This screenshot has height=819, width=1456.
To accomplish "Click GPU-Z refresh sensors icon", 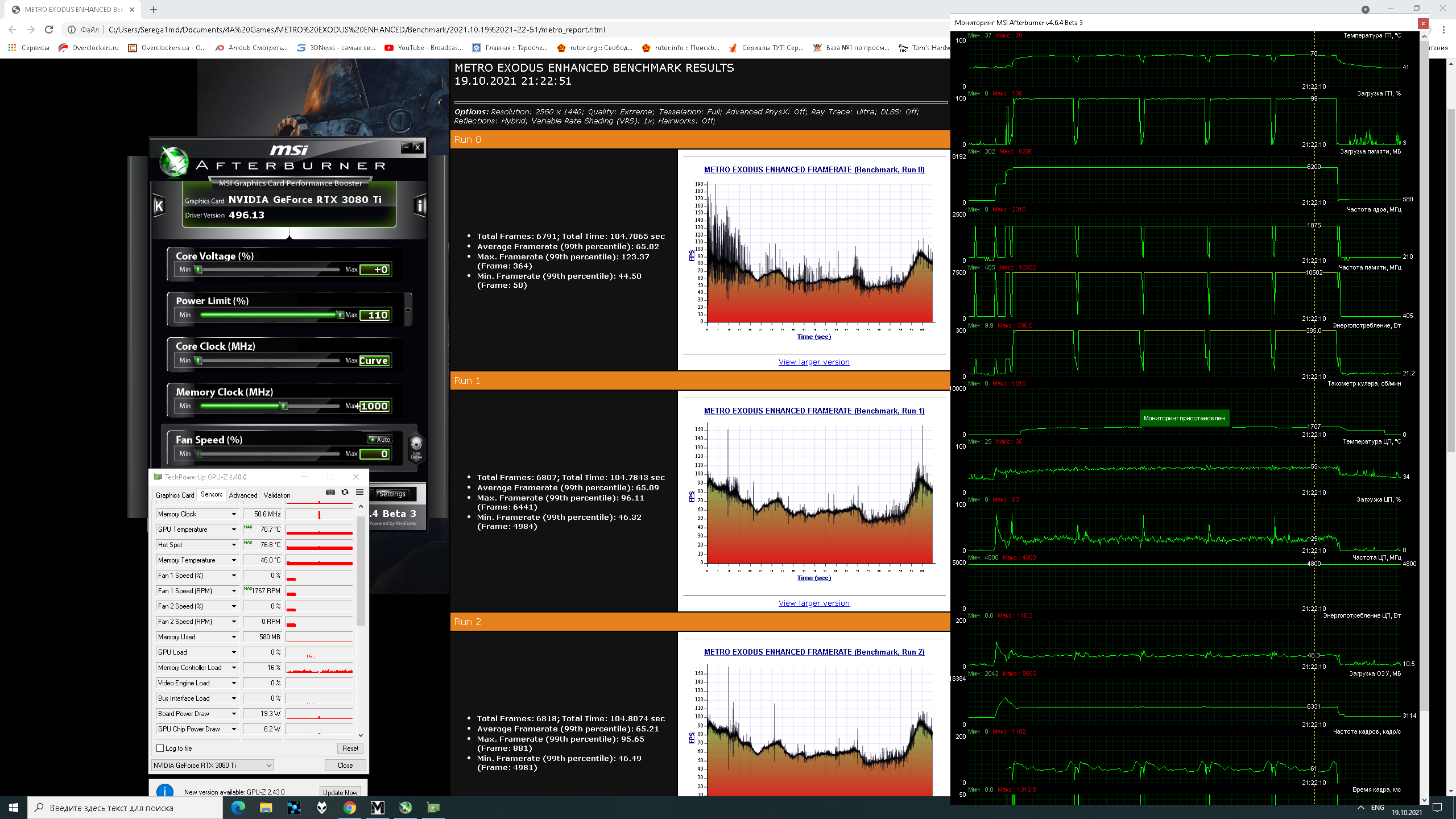I will coord(345,493).
